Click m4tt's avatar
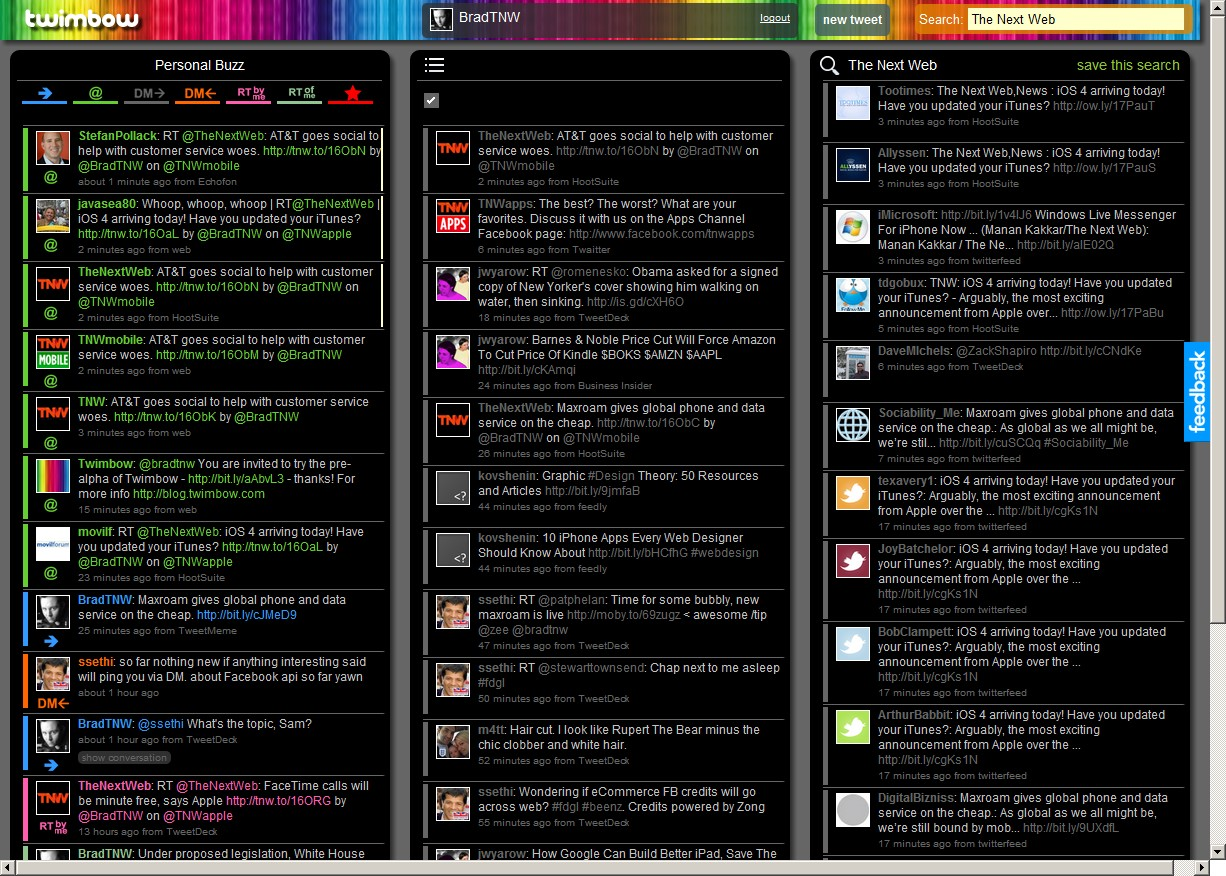1226x876 pixels. pyautogui.click(x=453, y=741)
